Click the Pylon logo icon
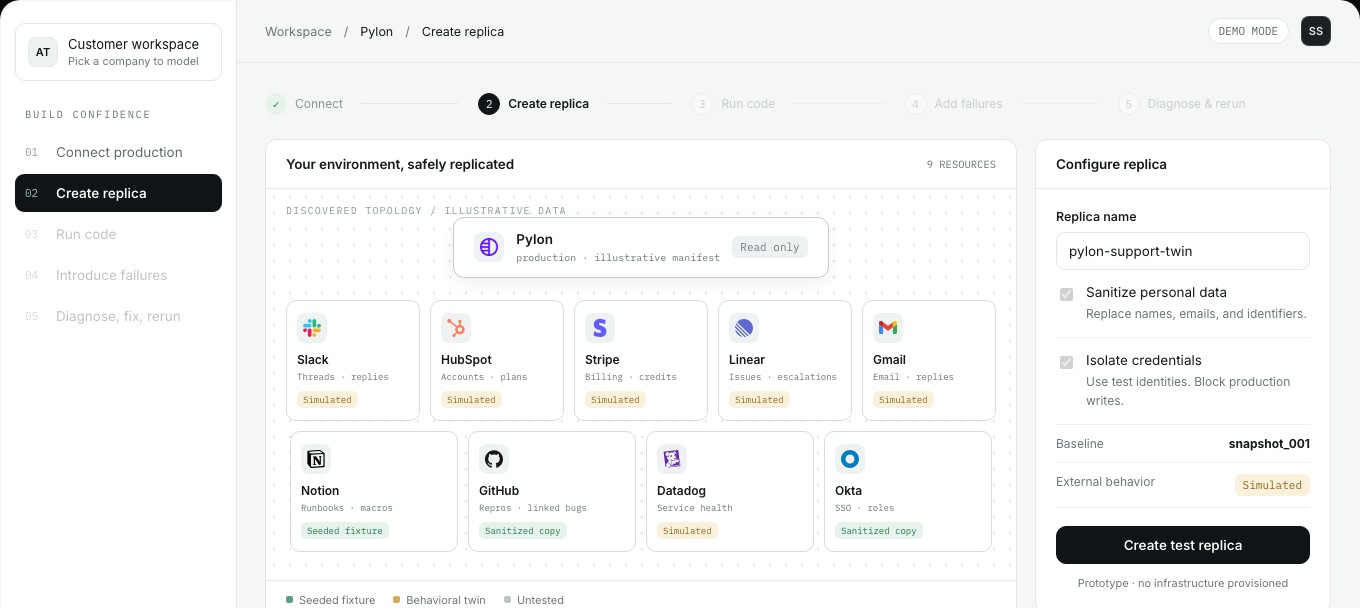 [489, 247]
